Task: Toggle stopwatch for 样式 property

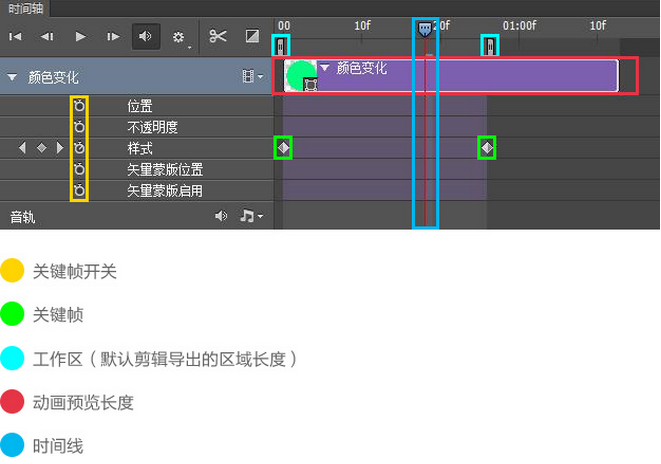Action: 79,148
